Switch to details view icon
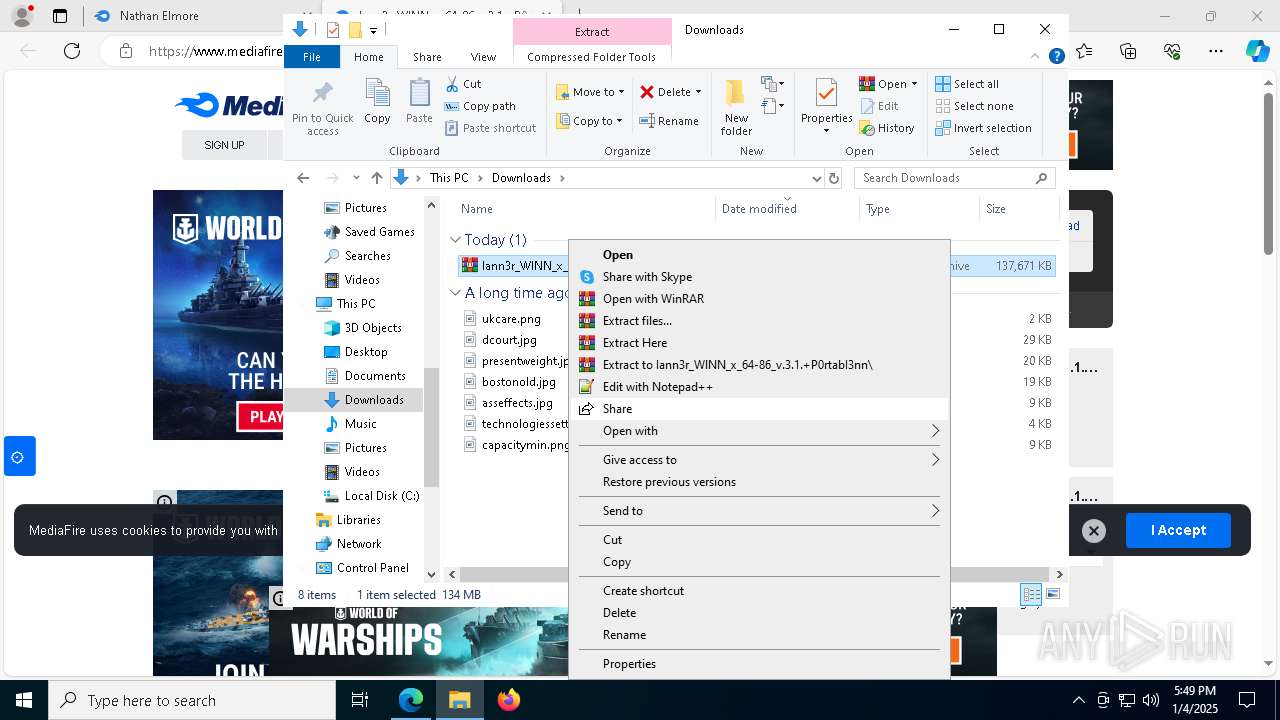This screenshot has width=1280, height=720. [x=1031, y=594]
